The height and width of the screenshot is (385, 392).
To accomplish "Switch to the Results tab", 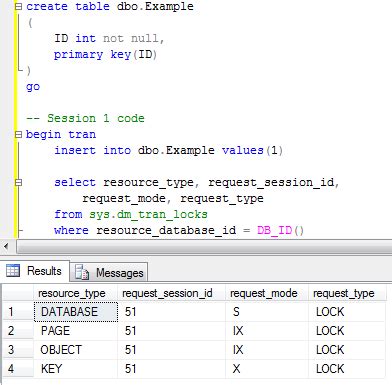I will click(x=35, y=271).
